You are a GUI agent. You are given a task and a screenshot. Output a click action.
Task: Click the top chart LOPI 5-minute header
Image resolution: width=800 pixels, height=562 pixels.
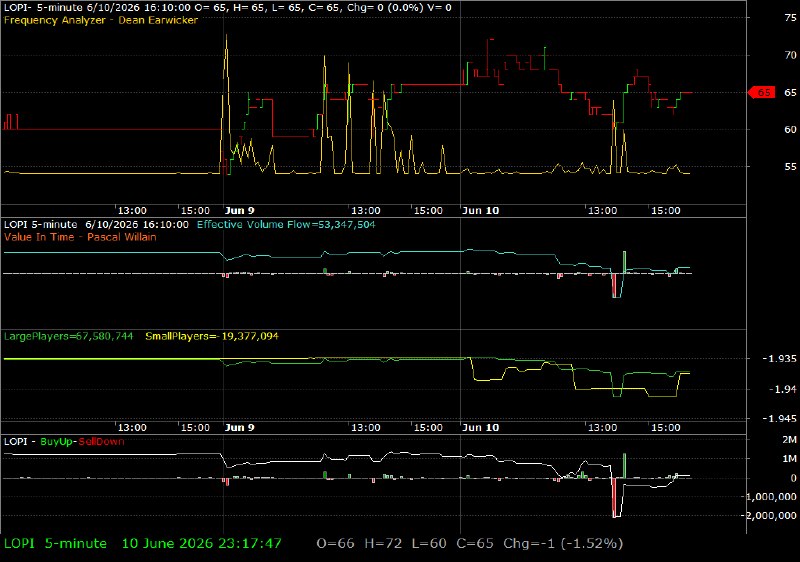click(x=228, y=8)
